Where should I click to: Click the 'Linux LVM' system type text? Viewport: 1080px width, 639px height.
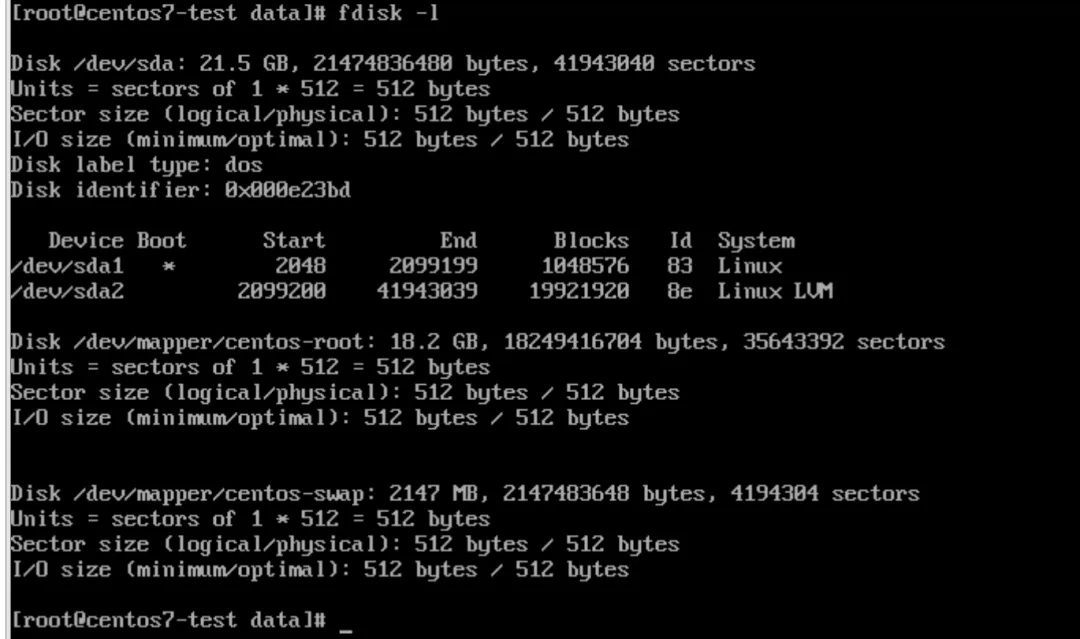776,291
